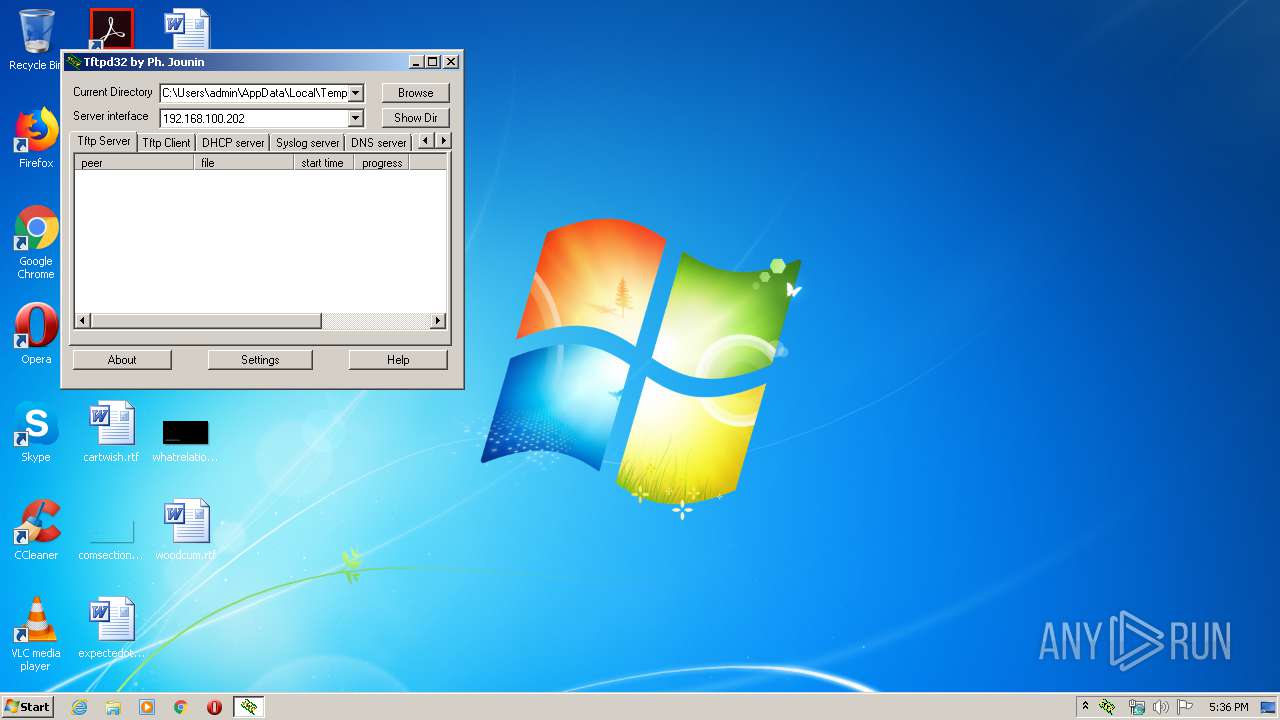Select the expectedot document icon
Image resolution: width=1280 pixels, height=720 pixels.
(111, 627)
